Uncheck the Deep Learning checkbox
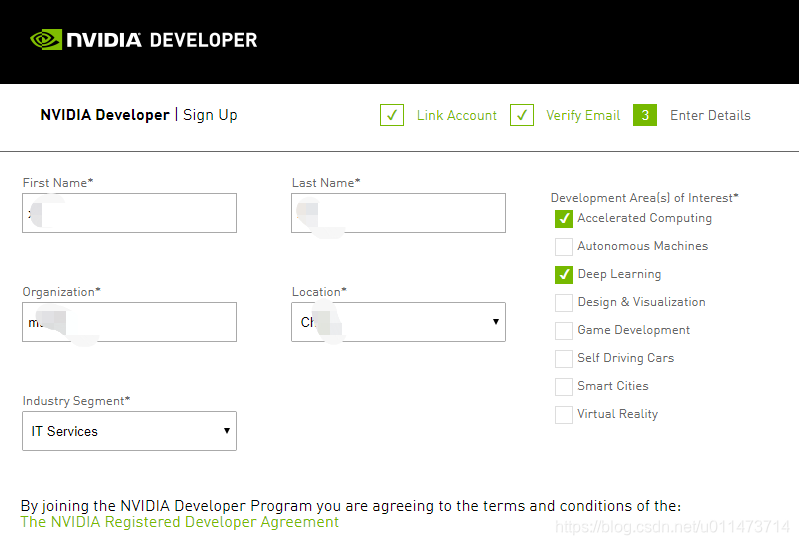This screenshot has height=545, width=799. click(x=564, y=275)
